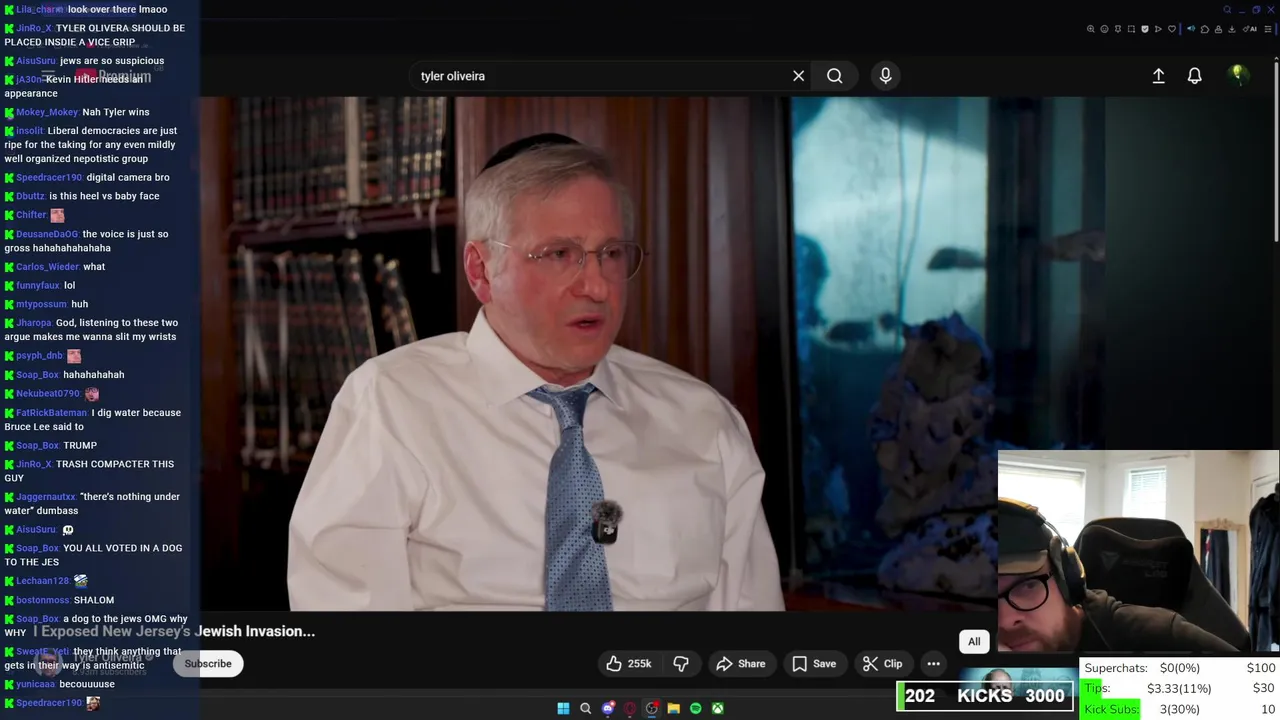1280x720 pixels.
Task: Open the extensions puzzle icon in the browser toolbar
Action: (1205, 29)
